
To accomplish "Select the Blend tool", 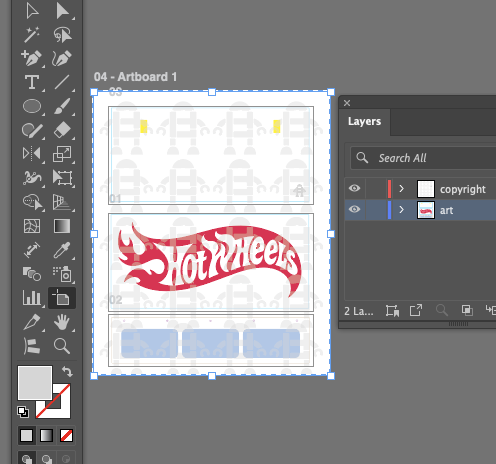I will coord(32,274).
